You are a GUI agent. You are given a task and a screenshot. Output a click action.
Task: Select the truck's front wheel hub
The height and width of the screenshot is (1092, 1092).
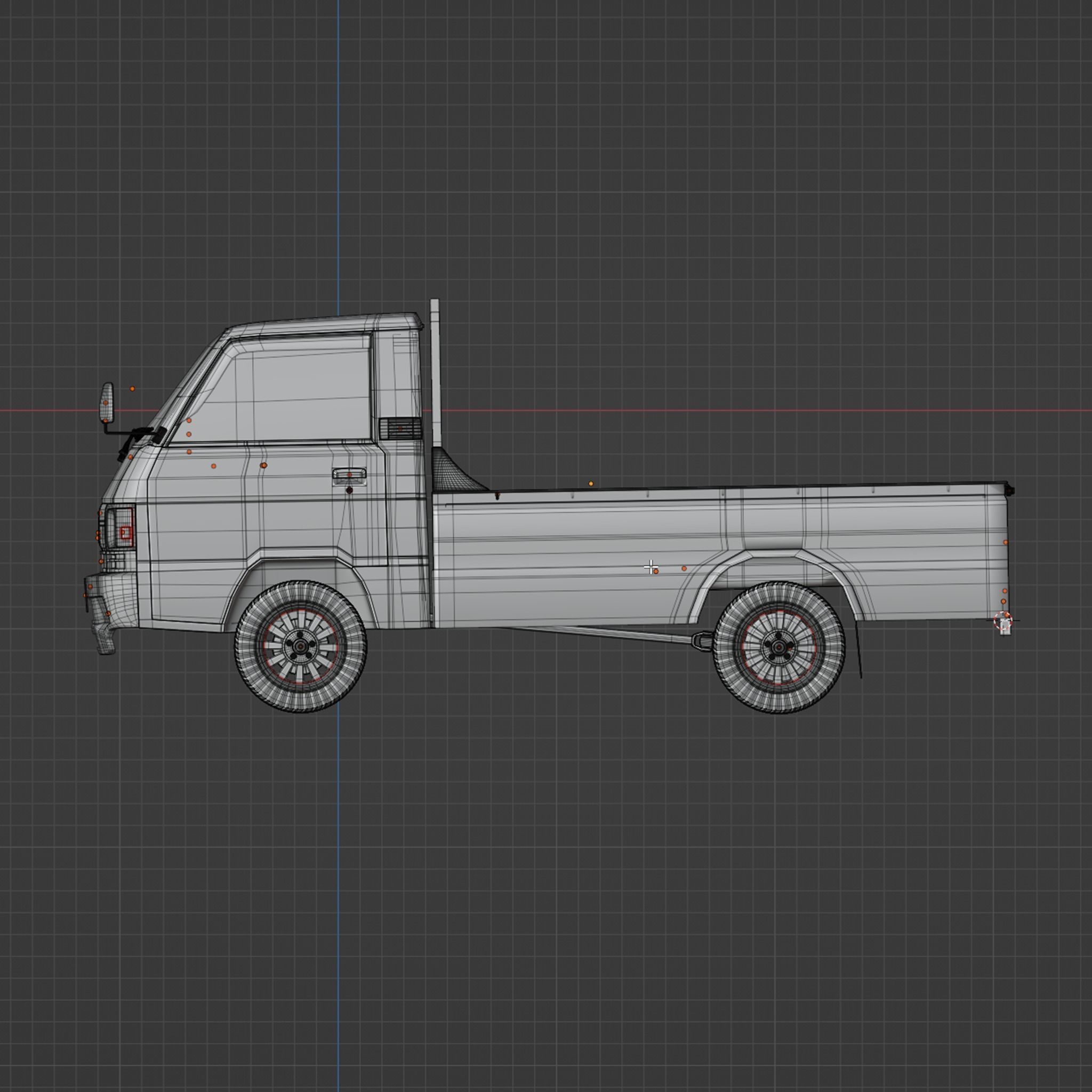300,646
